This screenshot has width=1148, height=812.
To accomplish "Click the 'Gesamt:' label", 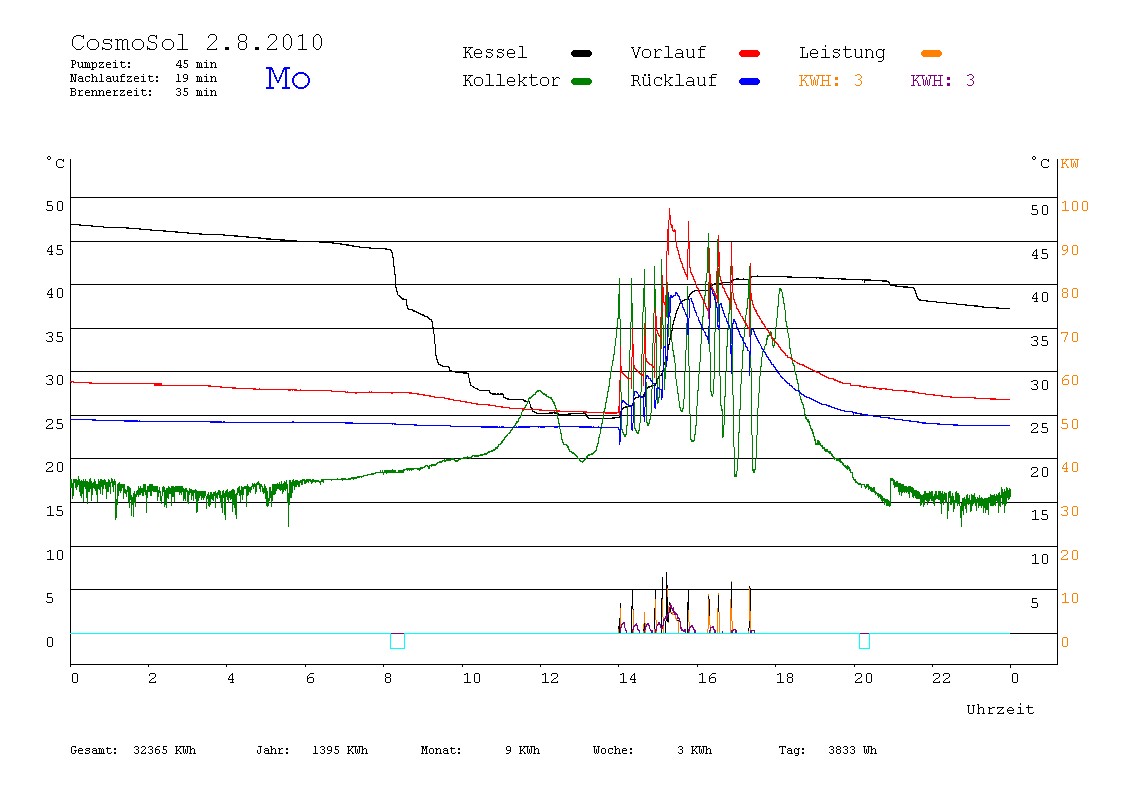I will tap(94, 750).
